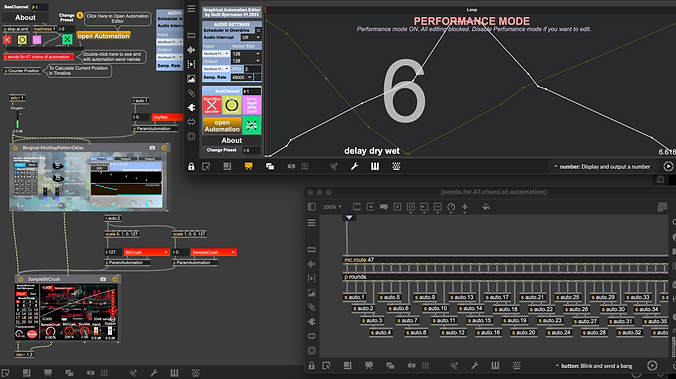Open the Input device MacBook dropdown in editor
Screen dimensions: 676x379
click(x=216, y=54)
